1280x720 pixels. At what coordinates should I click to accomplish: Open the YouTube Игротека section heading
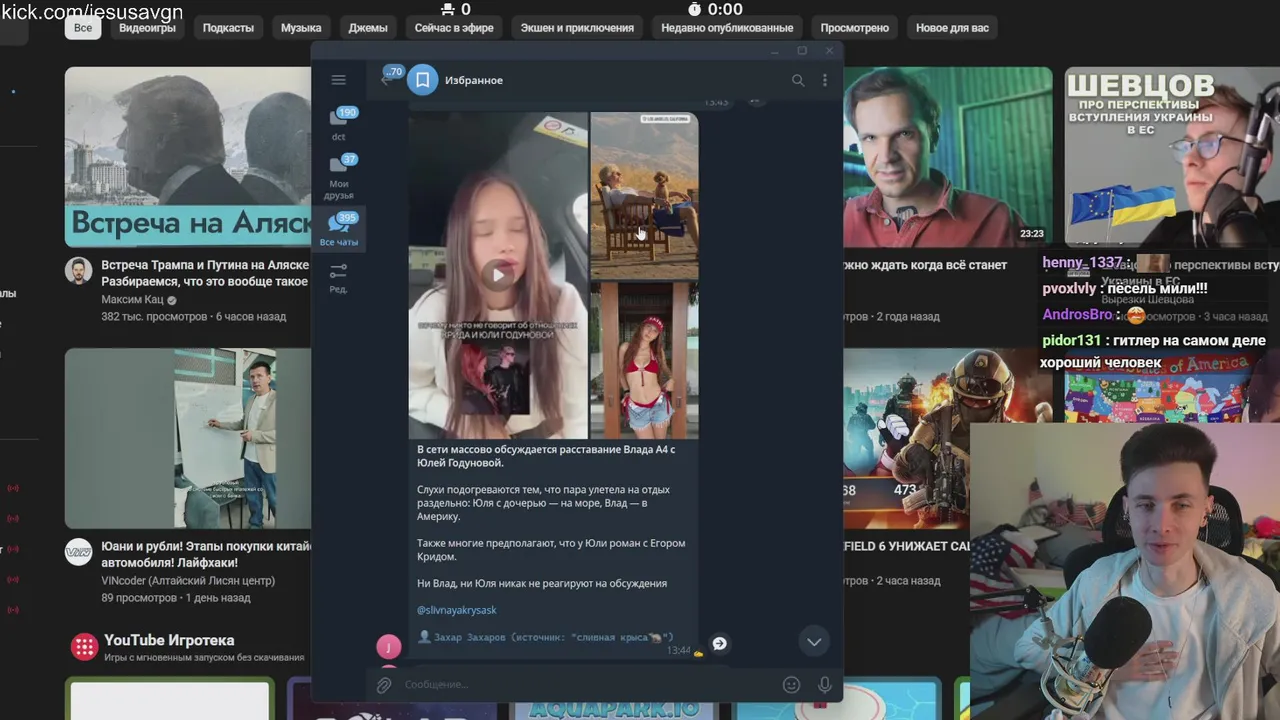(x=169, y=640)
